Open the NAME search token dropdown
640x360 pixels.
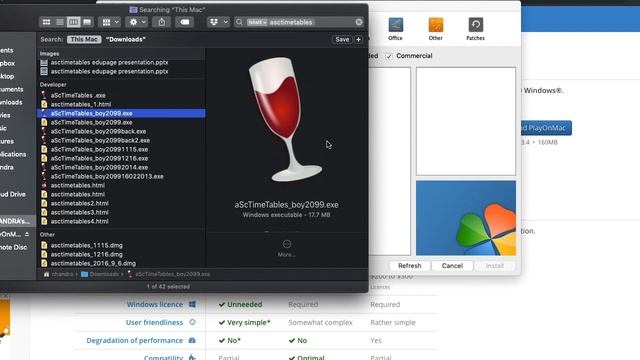(x=257, y=22)
